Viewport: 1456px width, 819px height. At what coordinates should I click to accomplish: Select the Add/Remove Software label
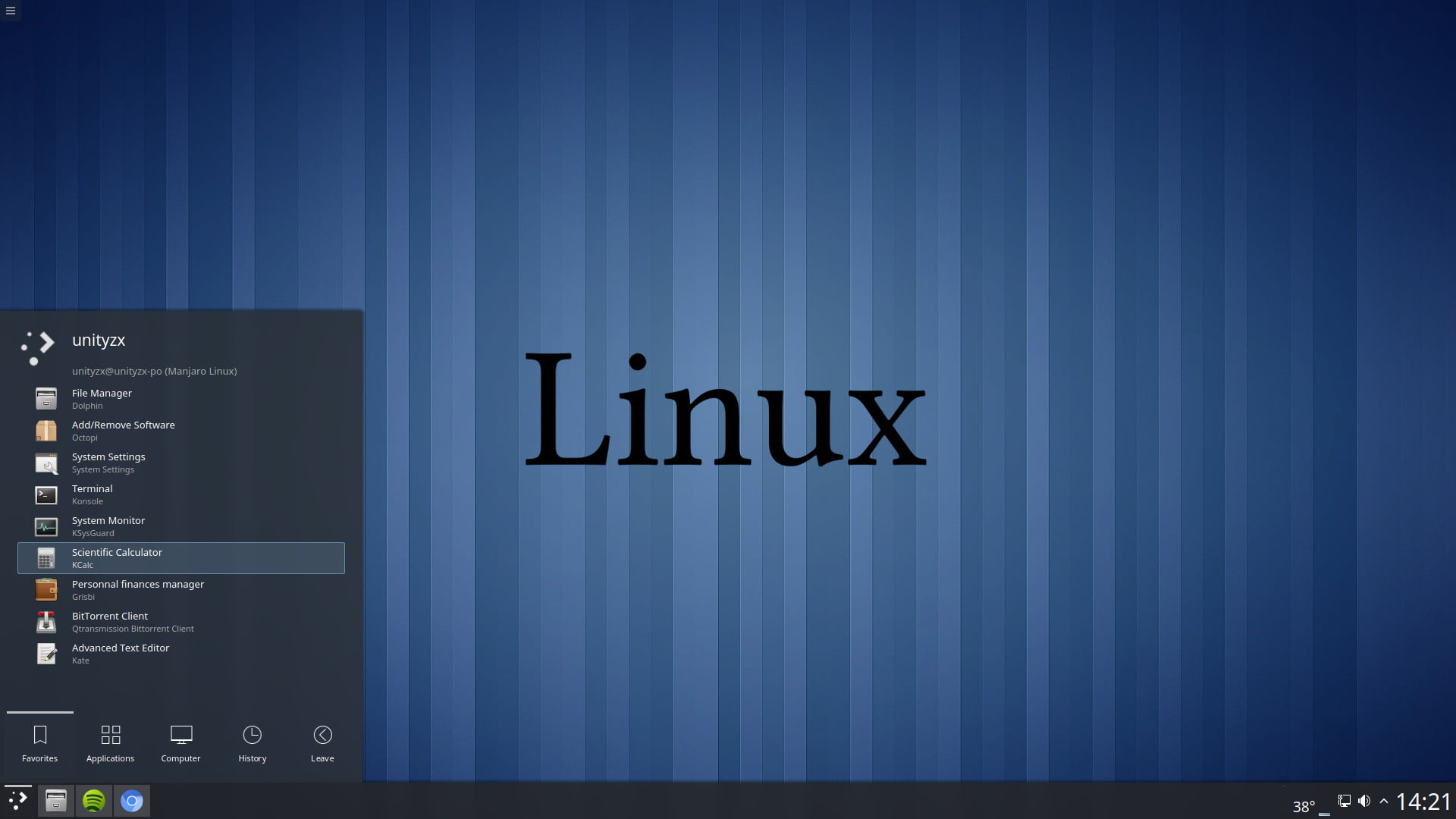(x=124, y=425)
